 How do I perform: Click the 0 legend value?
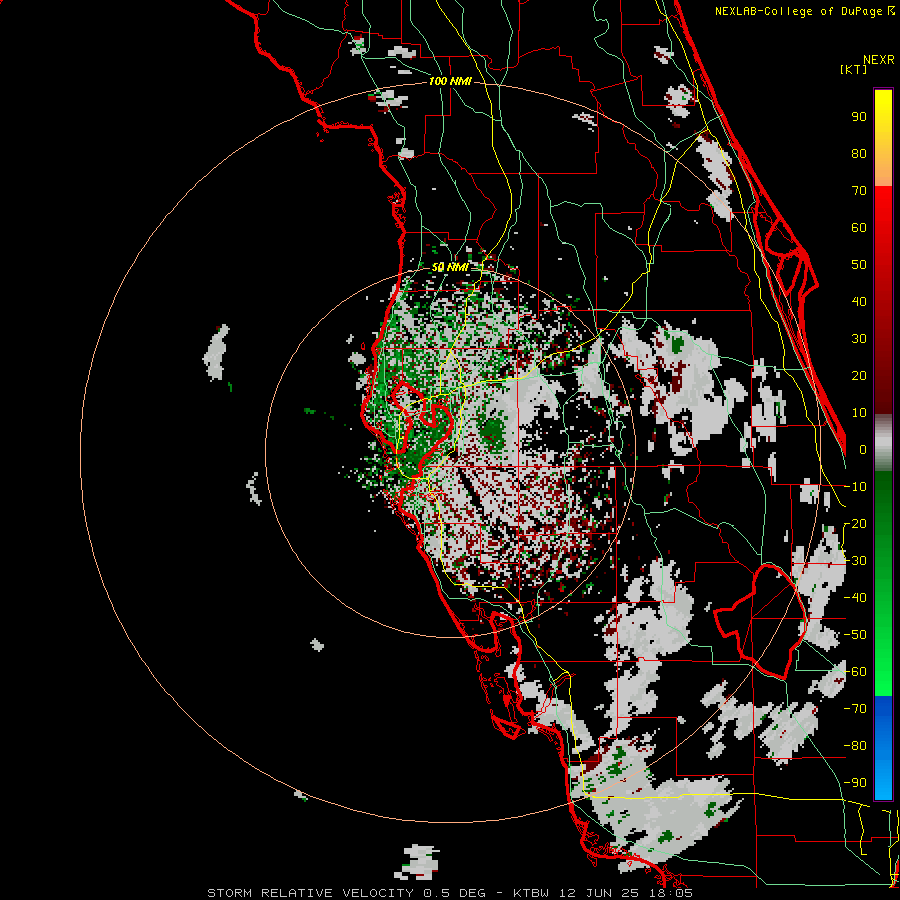click(x=863, y=450)
